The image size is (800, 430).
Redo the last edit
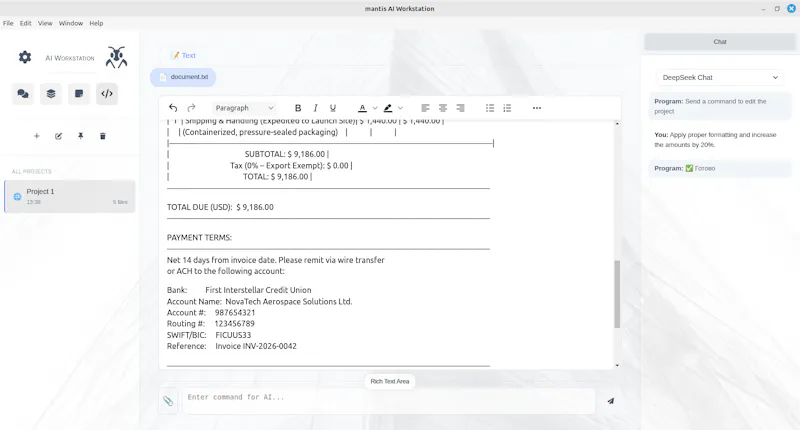191,108
